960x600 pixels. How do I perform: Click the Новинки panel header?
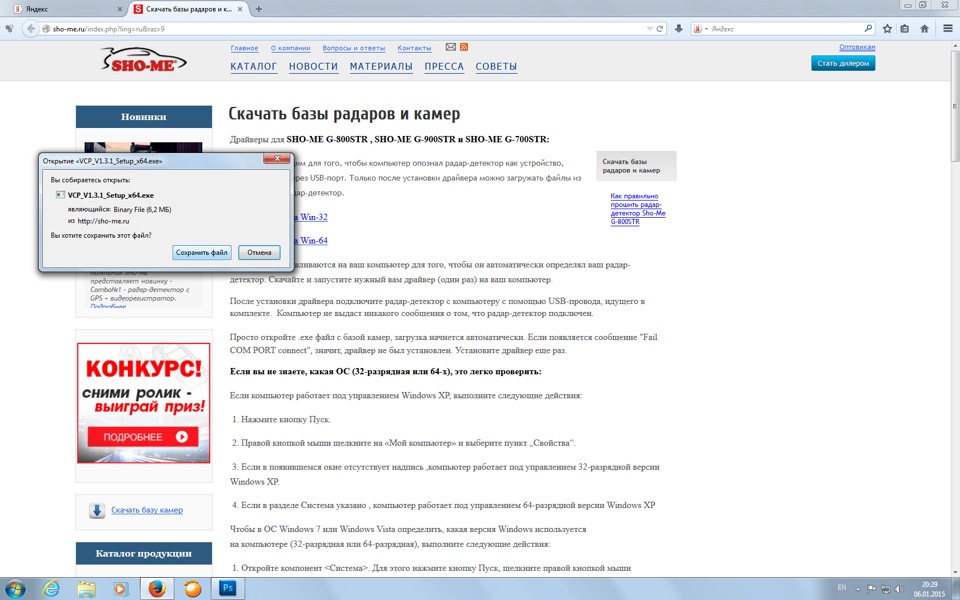tap(144, 116)
